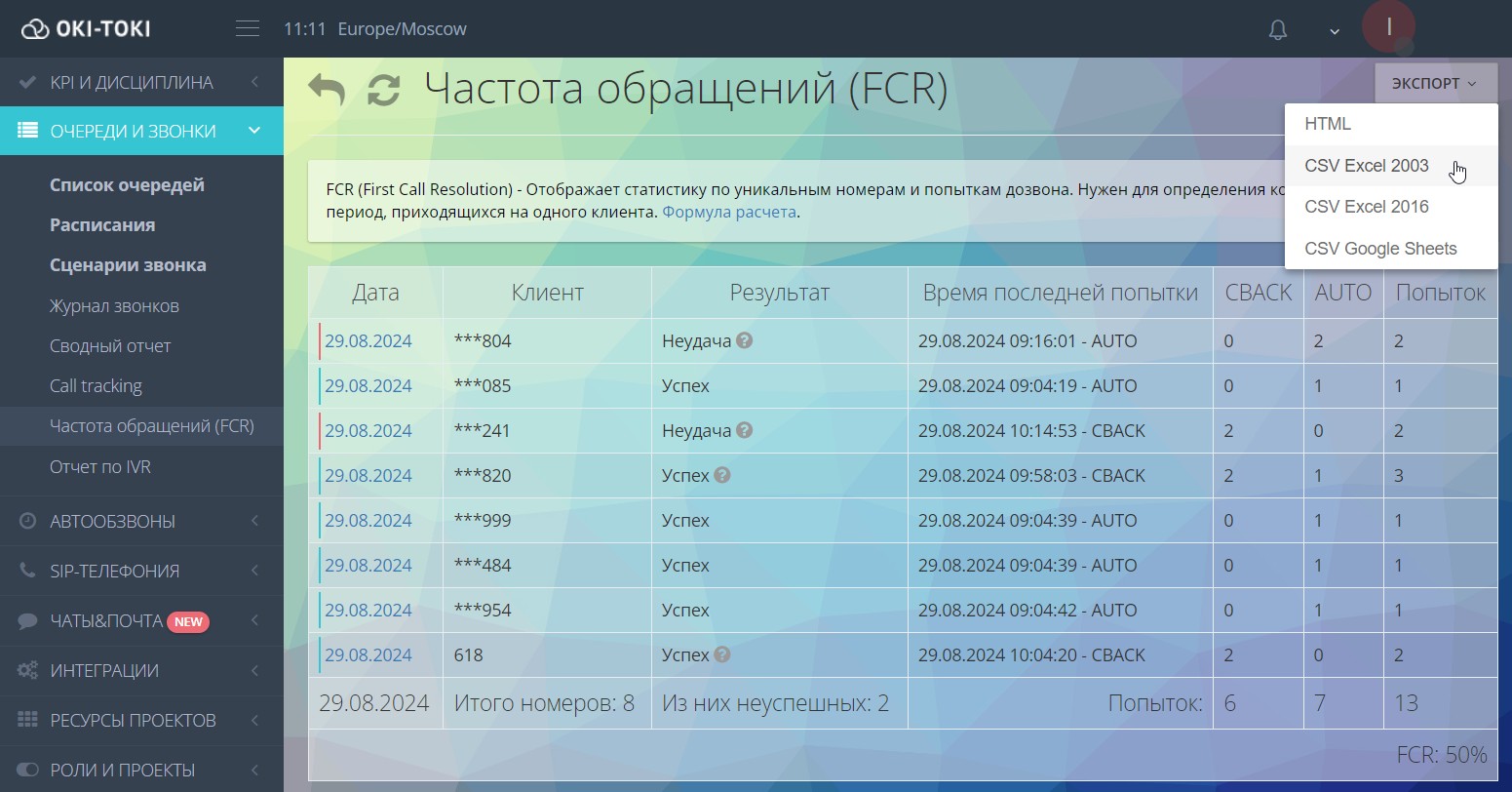This screenshot has height=792, width=1512.
Task: Click the SIP-телефония phone icon
Action: [x=28, y=571]
